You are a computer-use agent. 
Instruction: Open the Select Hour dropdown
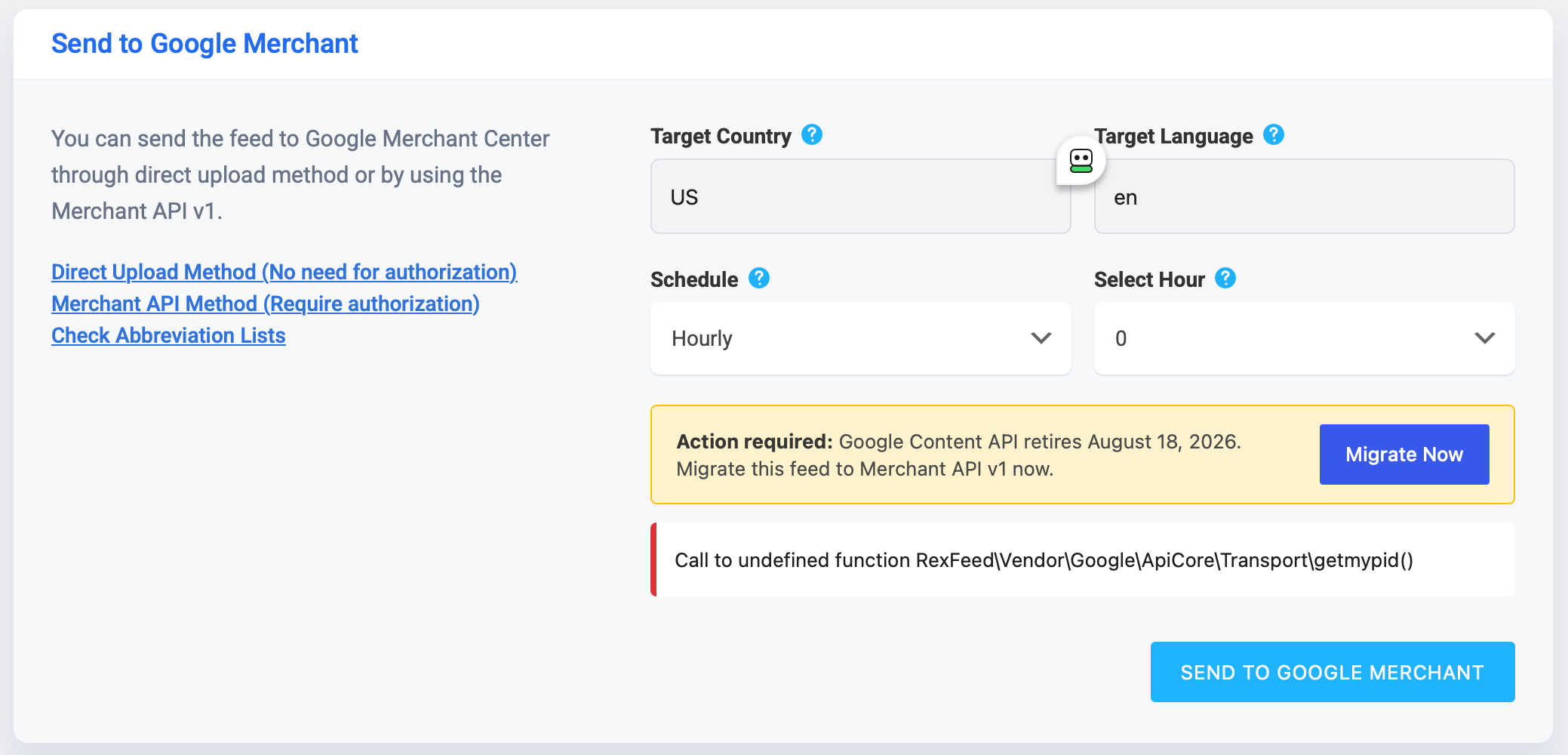pyautogui.click(x=1305, y=338)
